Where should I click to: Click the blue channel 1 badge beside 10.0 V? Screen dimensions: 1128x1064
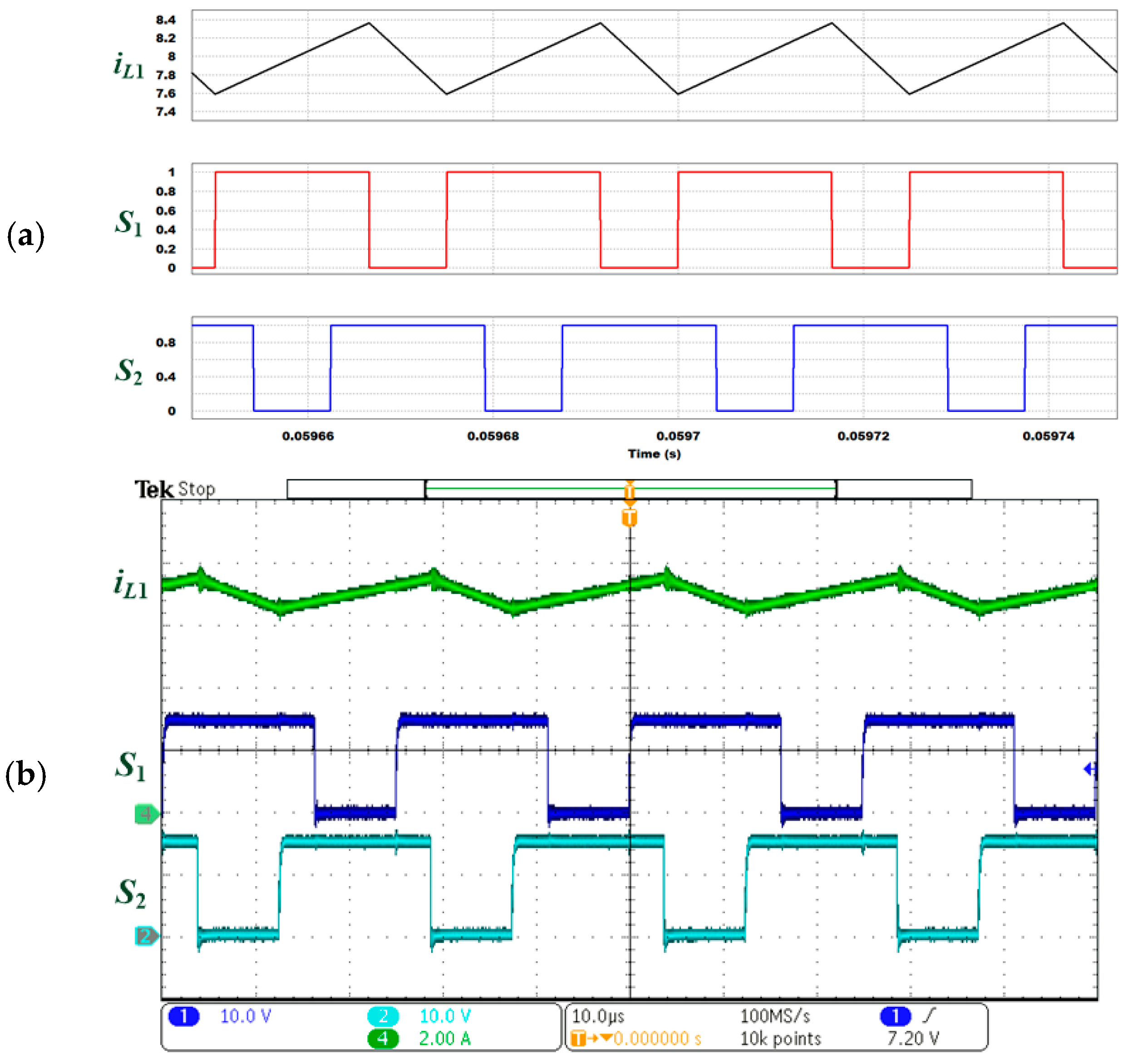(183, 1016)
